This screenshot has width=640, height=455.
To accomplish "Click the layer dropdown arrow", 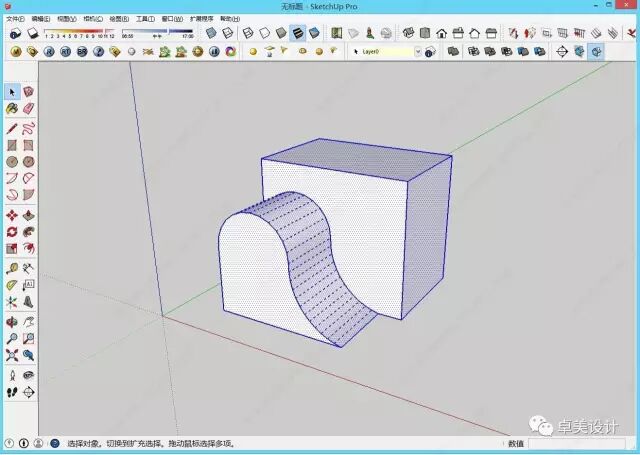I will click(x=418, y=52).
